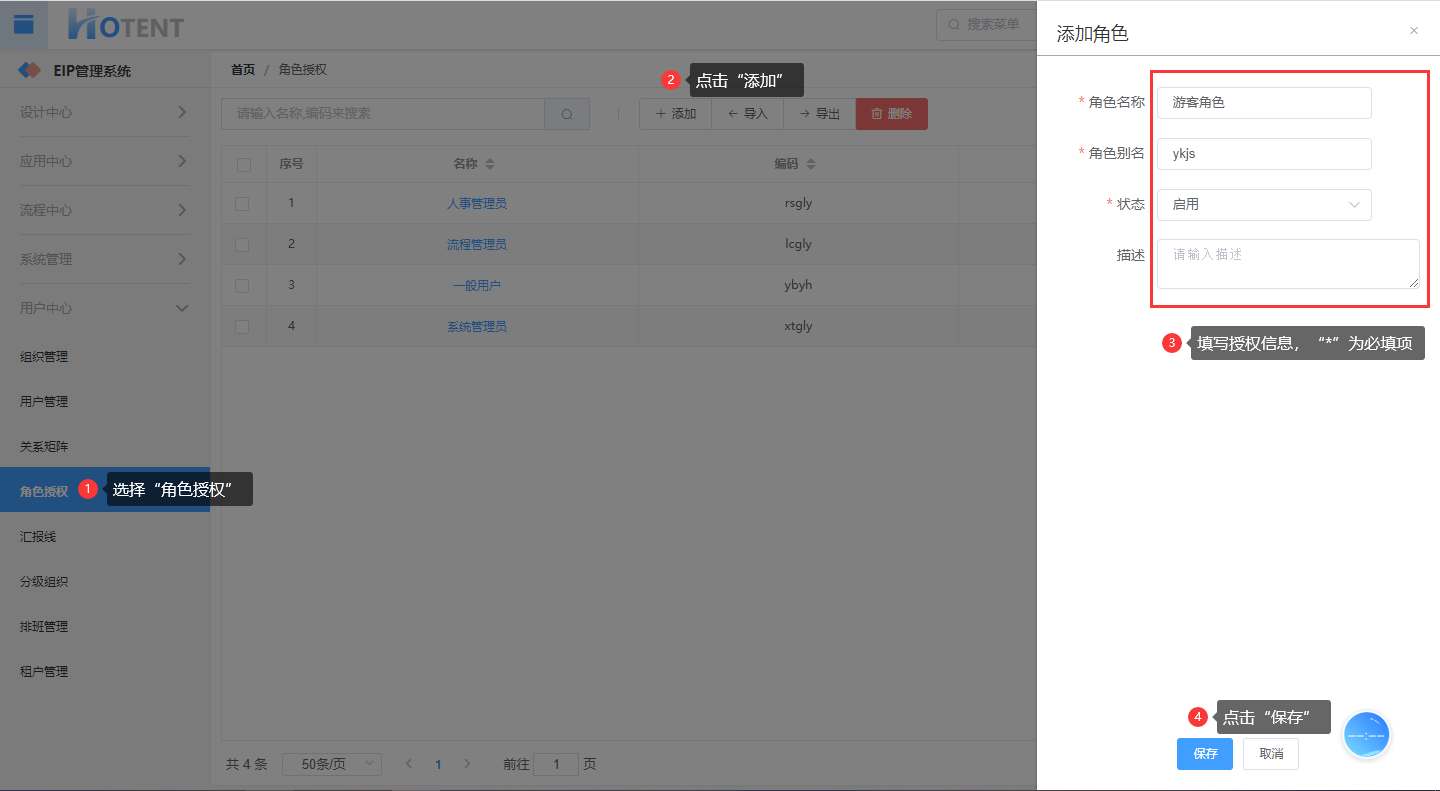Open 组织管理 from the sidebar
The image size is (1440, 791).
(x=44, y=357)
